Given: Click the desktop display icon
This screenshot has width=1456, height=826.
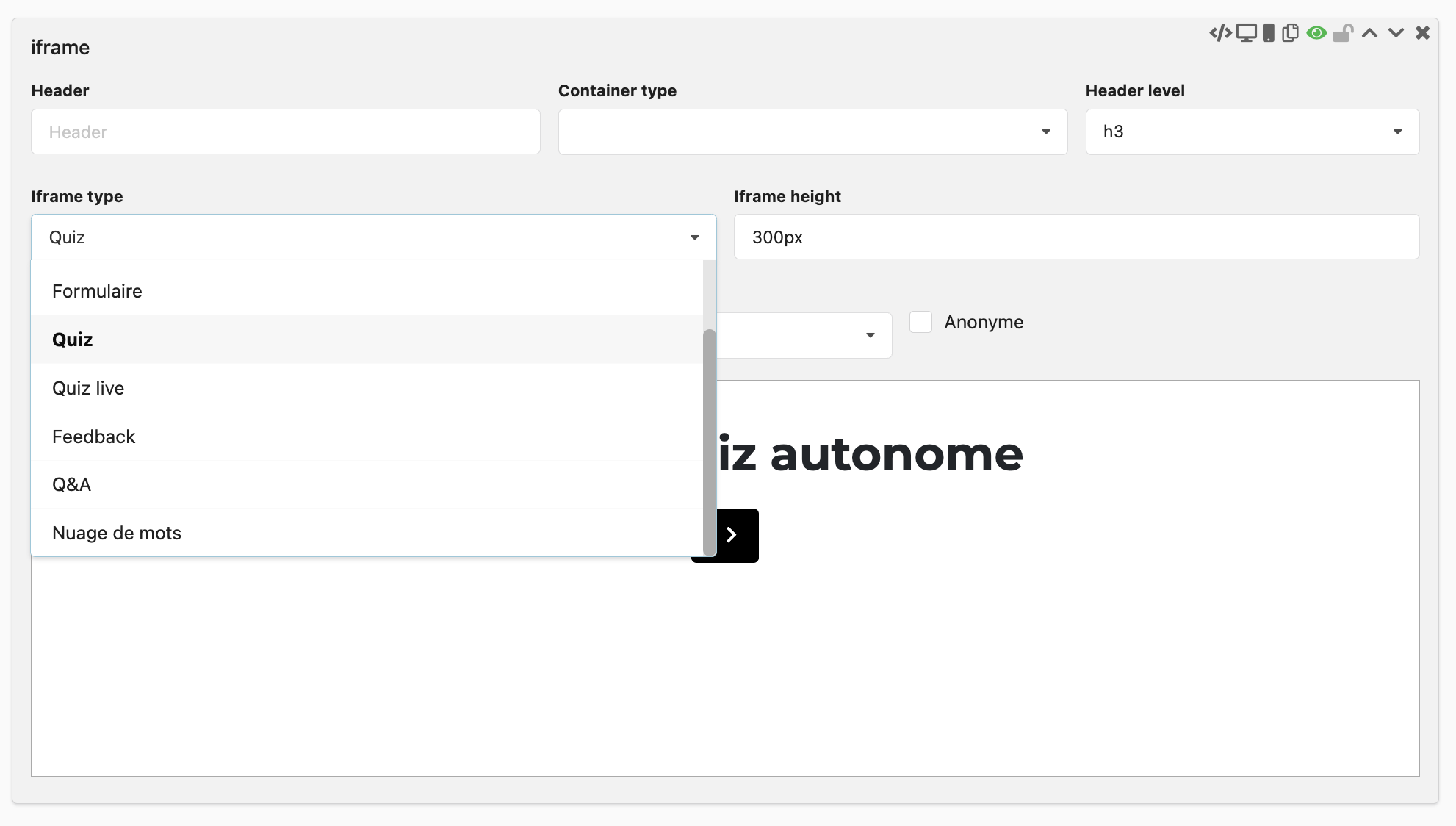Looking at the screenshot, I should tap(1246, 33).
